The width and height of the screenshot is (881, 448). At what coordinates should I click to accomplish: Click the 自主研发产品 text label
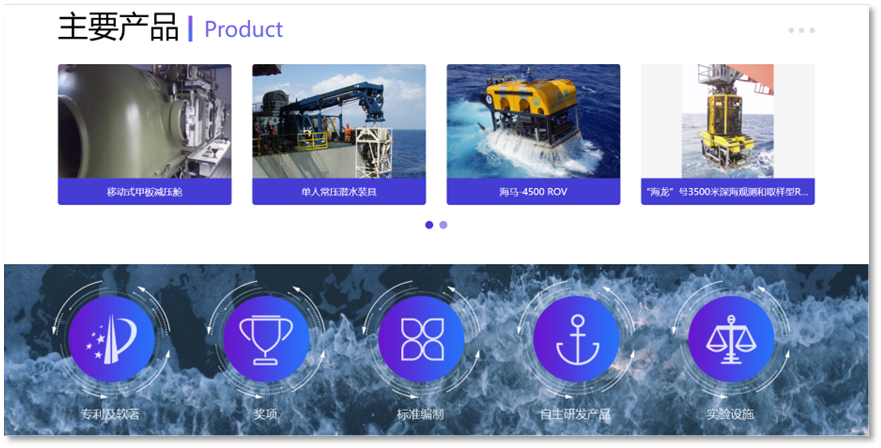coord(575,414)
